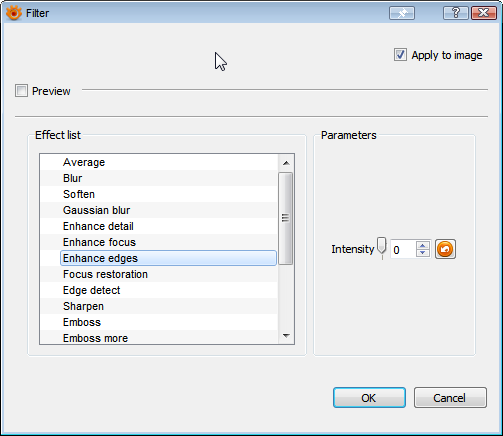
Task: Decrease Intensity with spinner down arrow
Action: point(423,253)
